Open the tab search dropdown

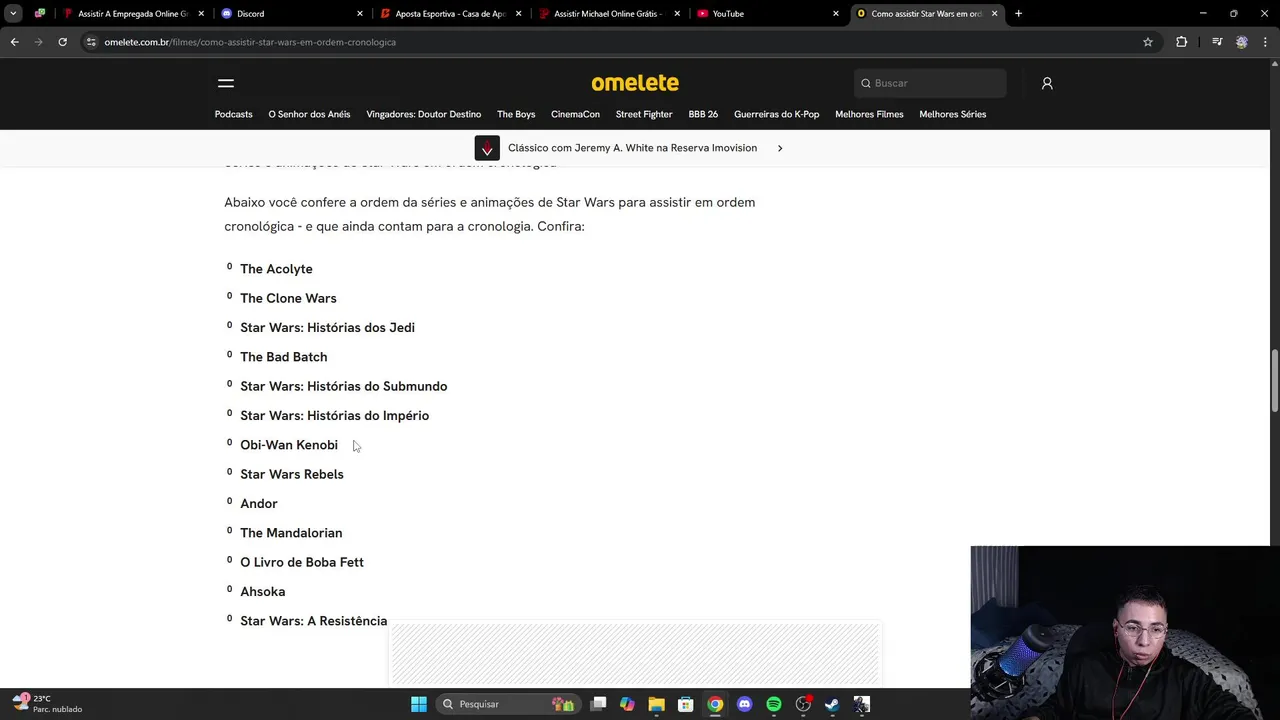point(14,14)
